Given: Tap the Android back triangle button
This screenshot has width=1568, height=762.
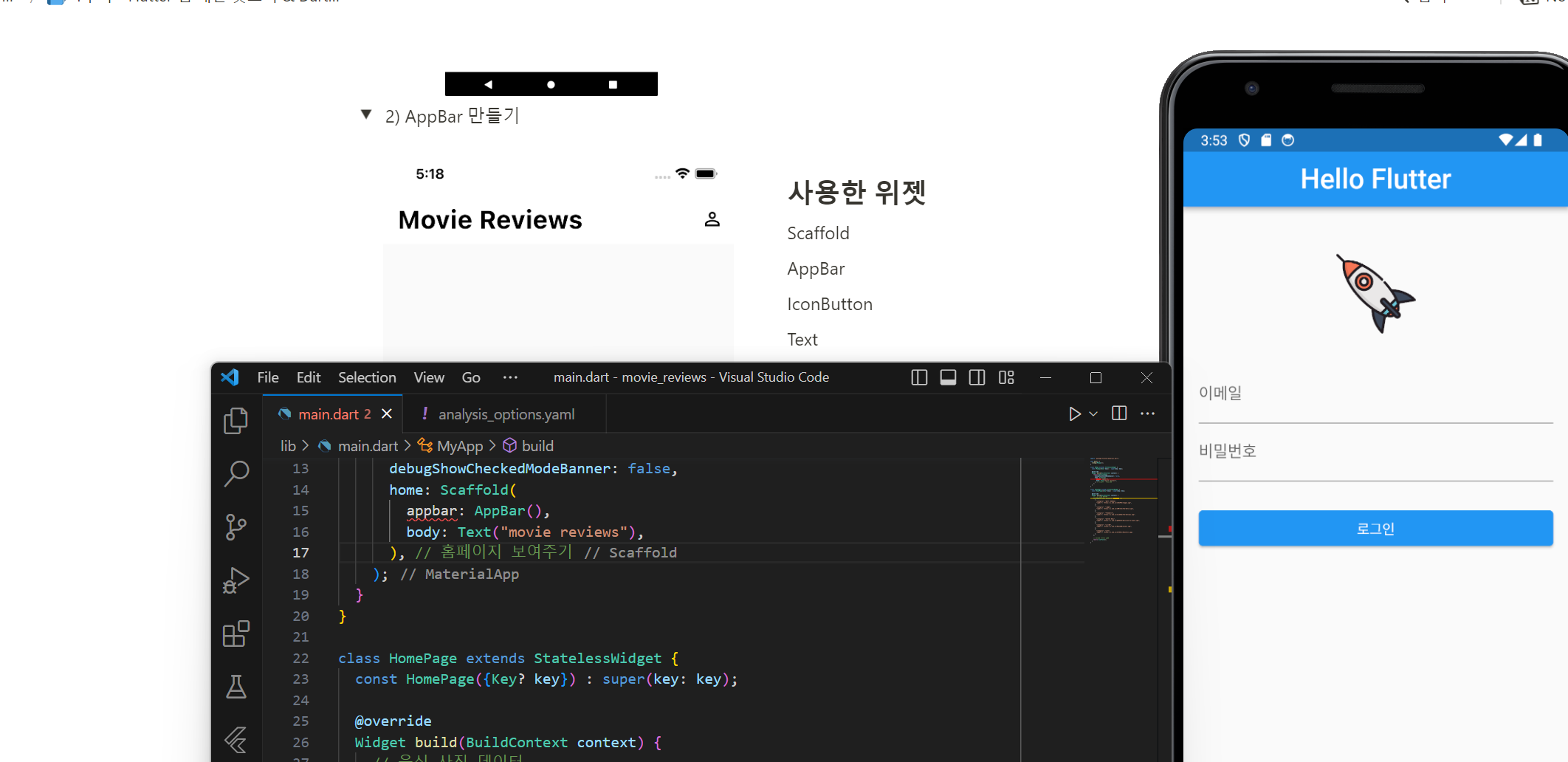Looking at the screenshot, I should point(488,84).
